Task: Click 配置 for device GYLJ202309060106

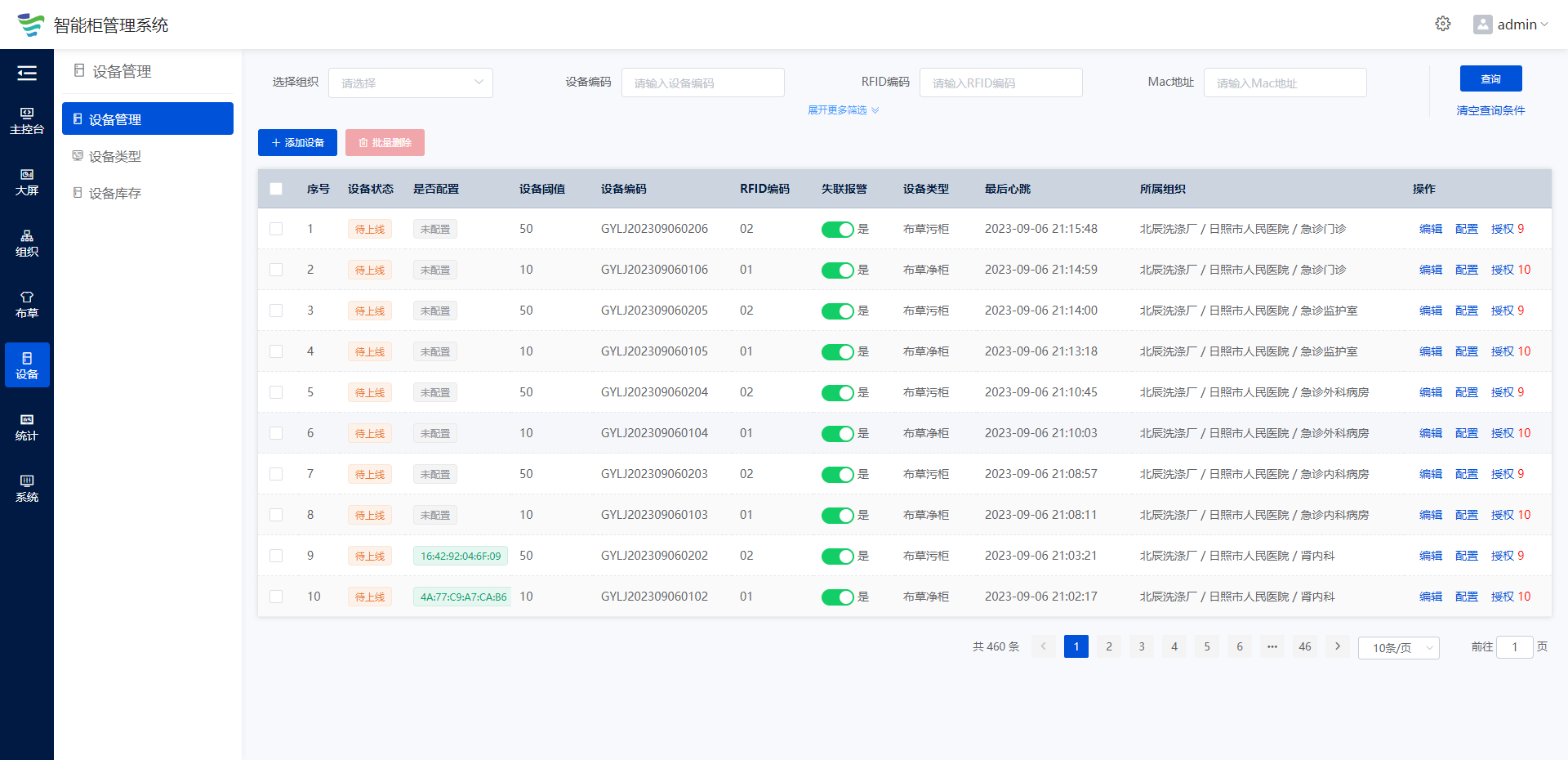Action: pos(1467,270)
